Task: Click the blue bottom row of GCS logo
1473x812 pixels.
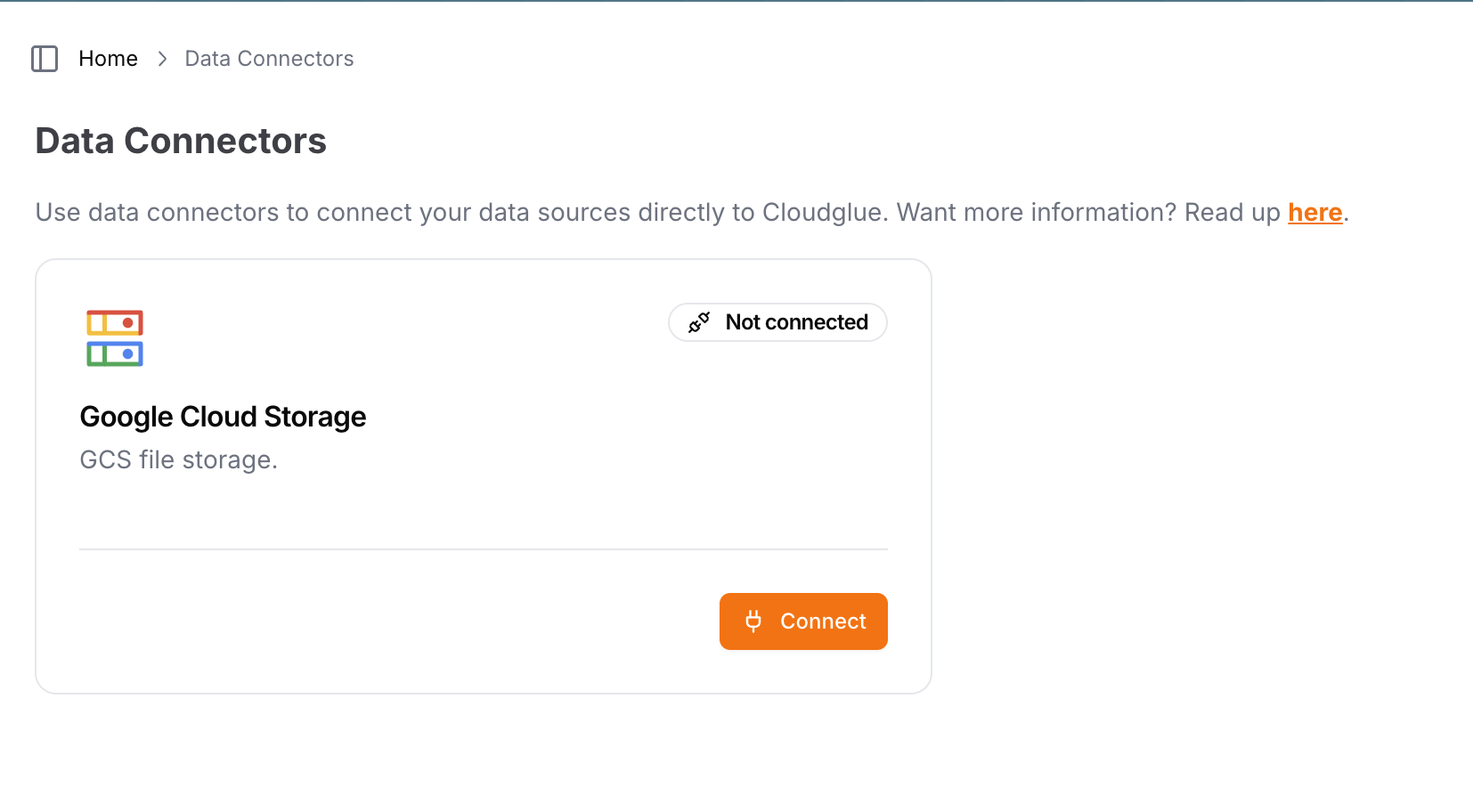Action: (x=115, y=354)
